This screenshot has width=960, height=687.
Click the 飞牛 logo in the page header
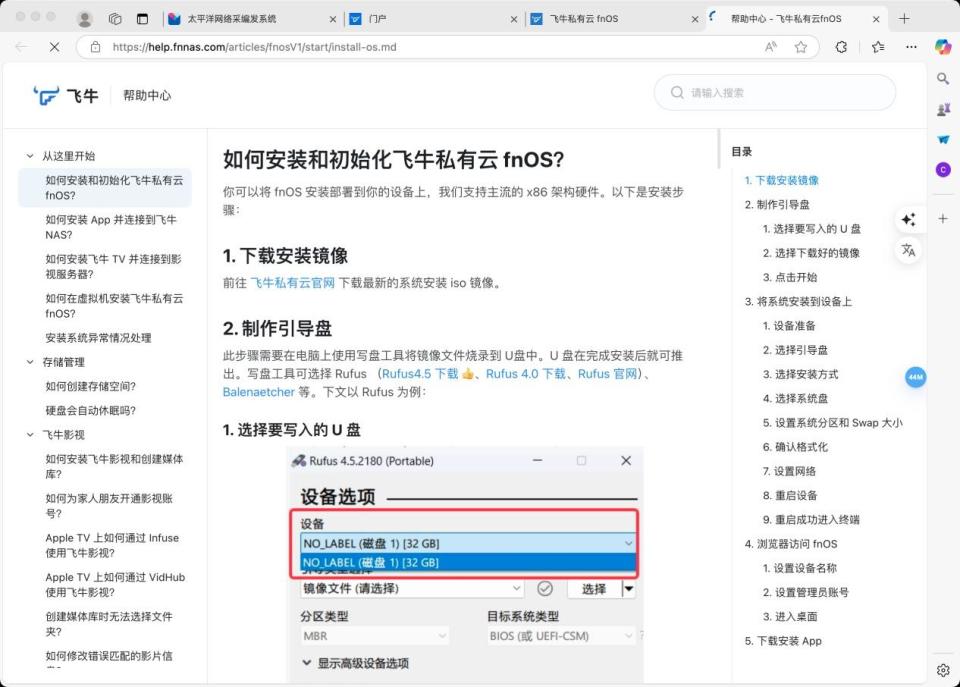click(64, 96)
